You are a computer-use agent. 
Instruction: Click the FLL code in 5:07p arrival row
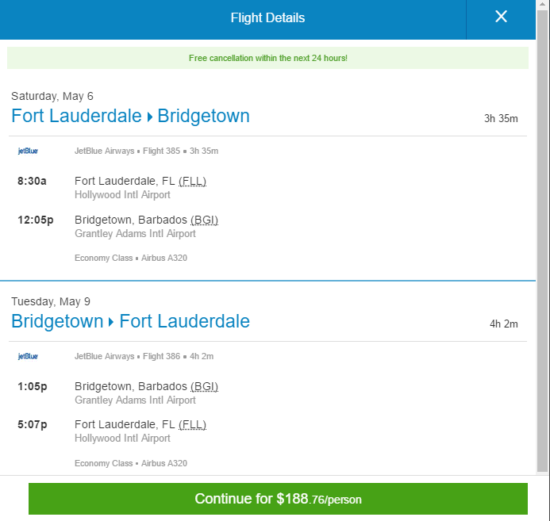192,425
